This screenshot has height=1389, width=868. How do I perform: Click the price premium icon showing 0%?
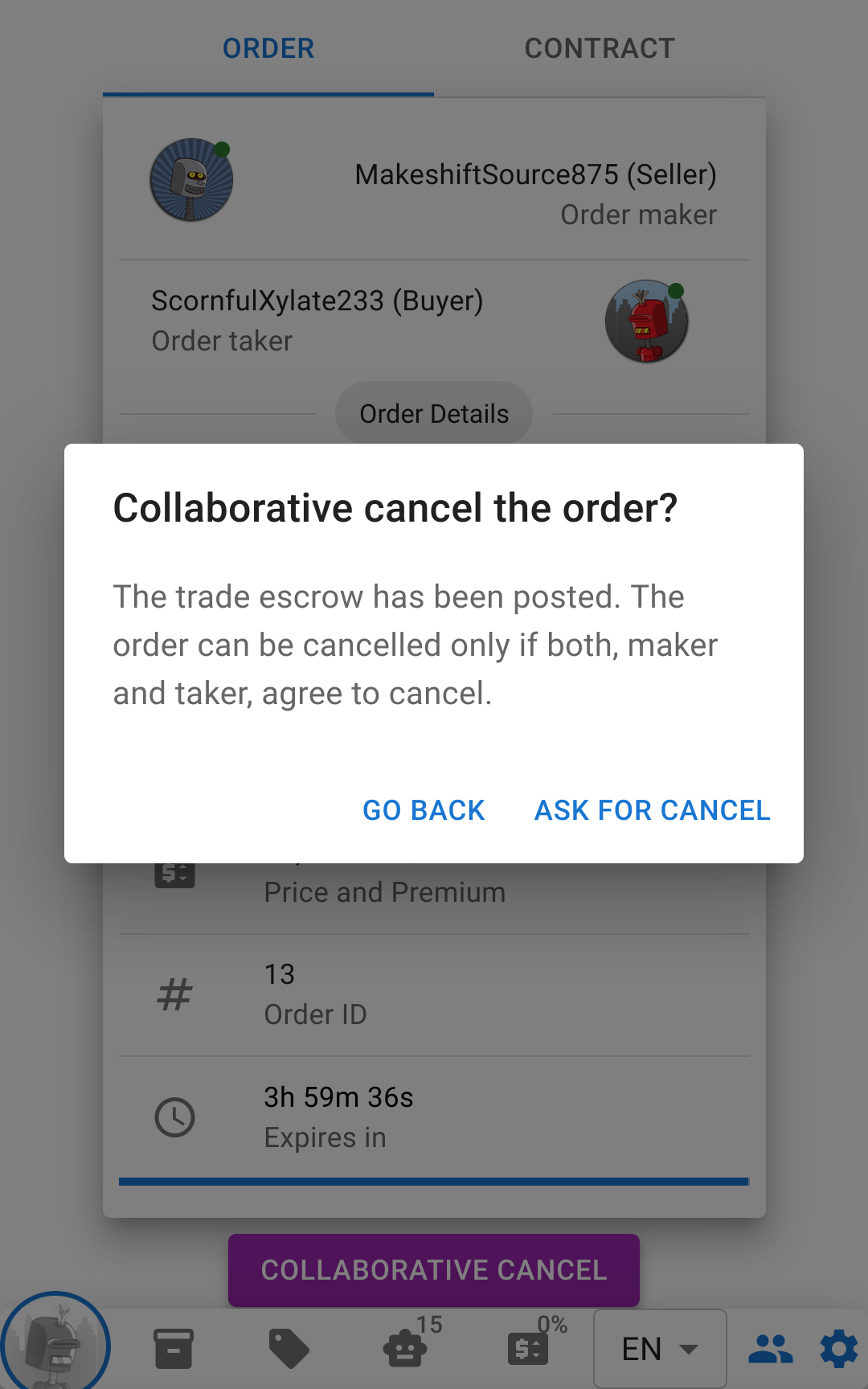coord(528,1349)
